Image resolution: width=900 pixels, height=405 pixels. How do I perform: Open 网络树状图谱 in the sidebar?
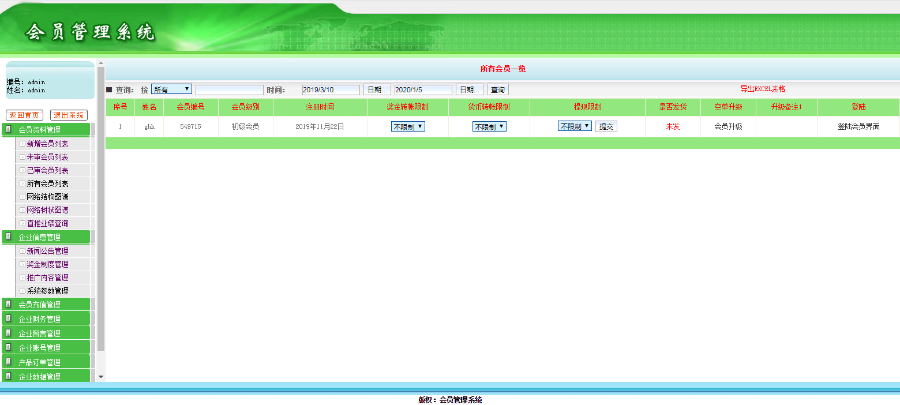[48, 210]
